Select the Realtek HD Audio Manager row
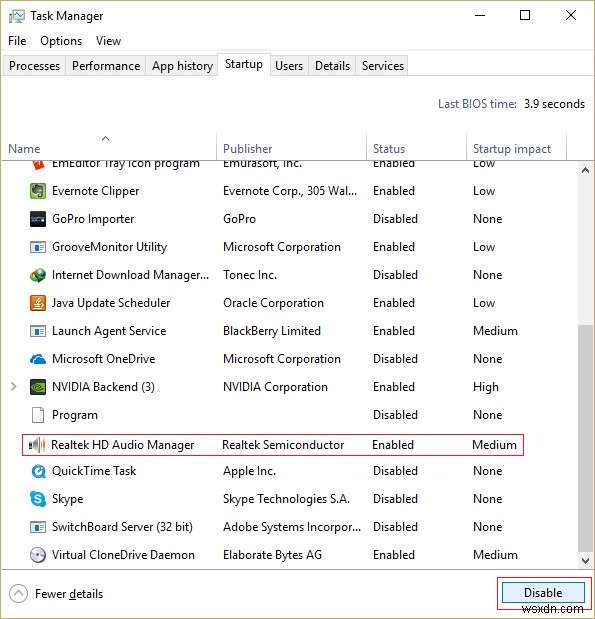The width and height of the screenshot is (595, 619). click(x=273, y=445)
